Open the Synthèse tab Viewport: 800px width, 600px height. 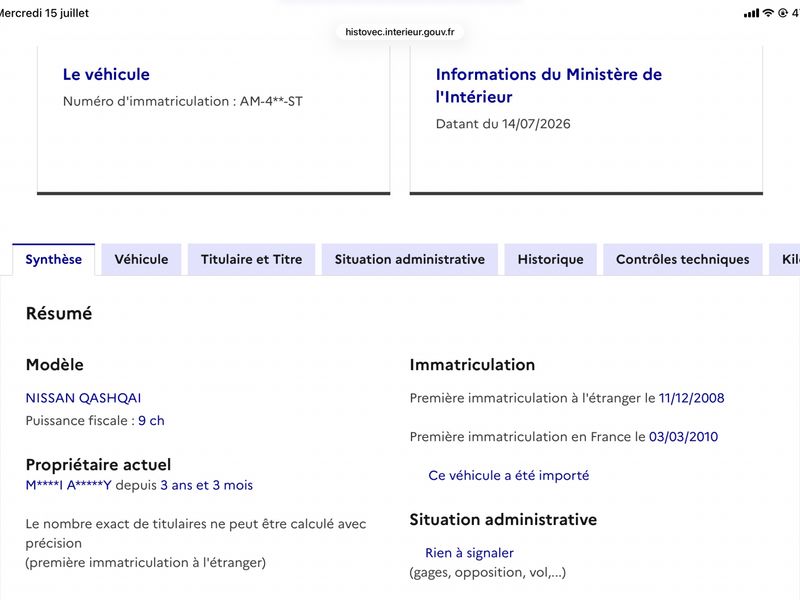point(54,259)
